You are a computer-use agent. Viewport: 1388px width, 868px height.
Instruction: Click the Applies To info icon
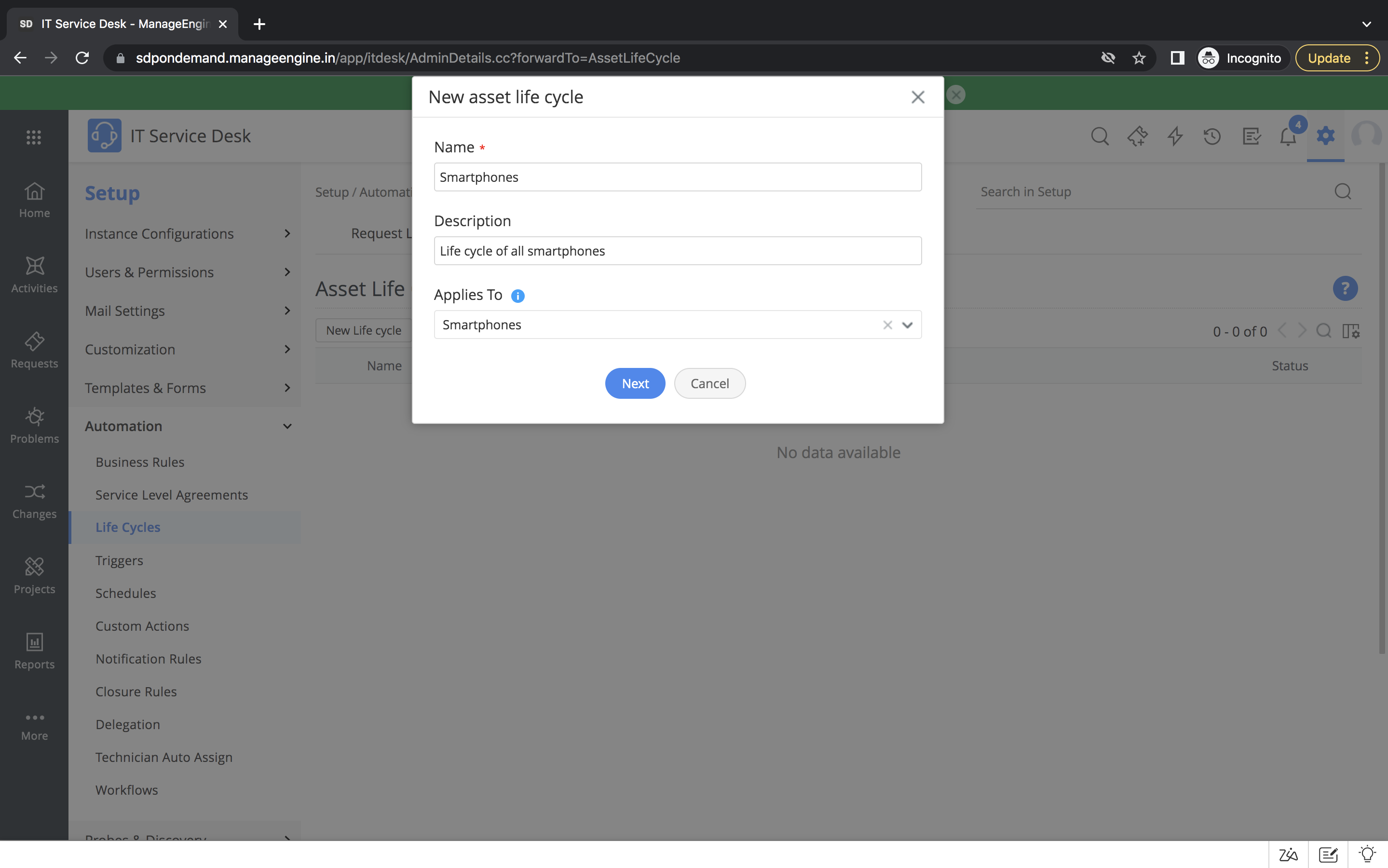pyautogui.click(x=517, y=296)
